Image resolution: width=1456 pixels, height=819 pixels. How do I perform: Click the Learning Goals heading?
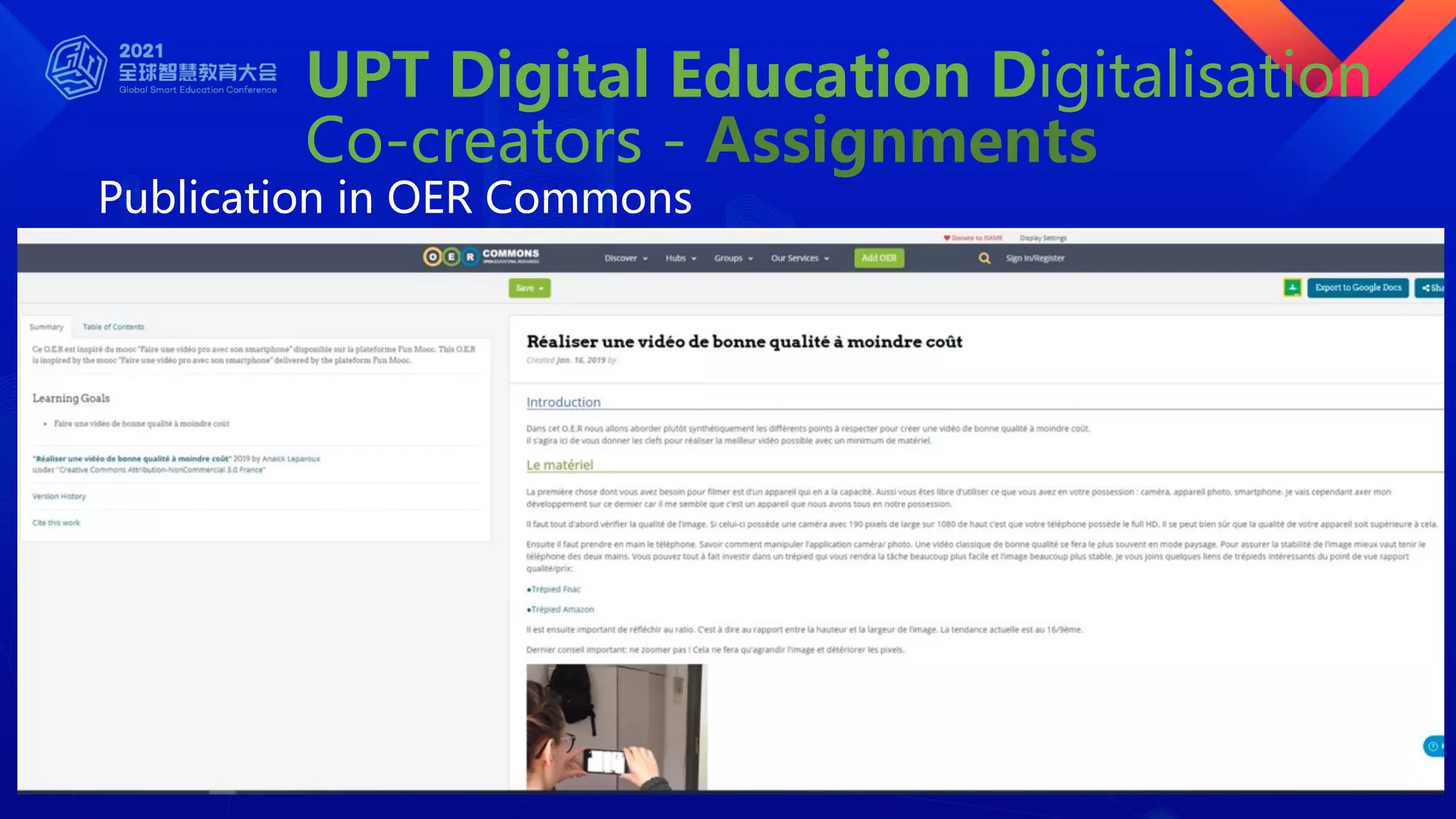(71, 398)
